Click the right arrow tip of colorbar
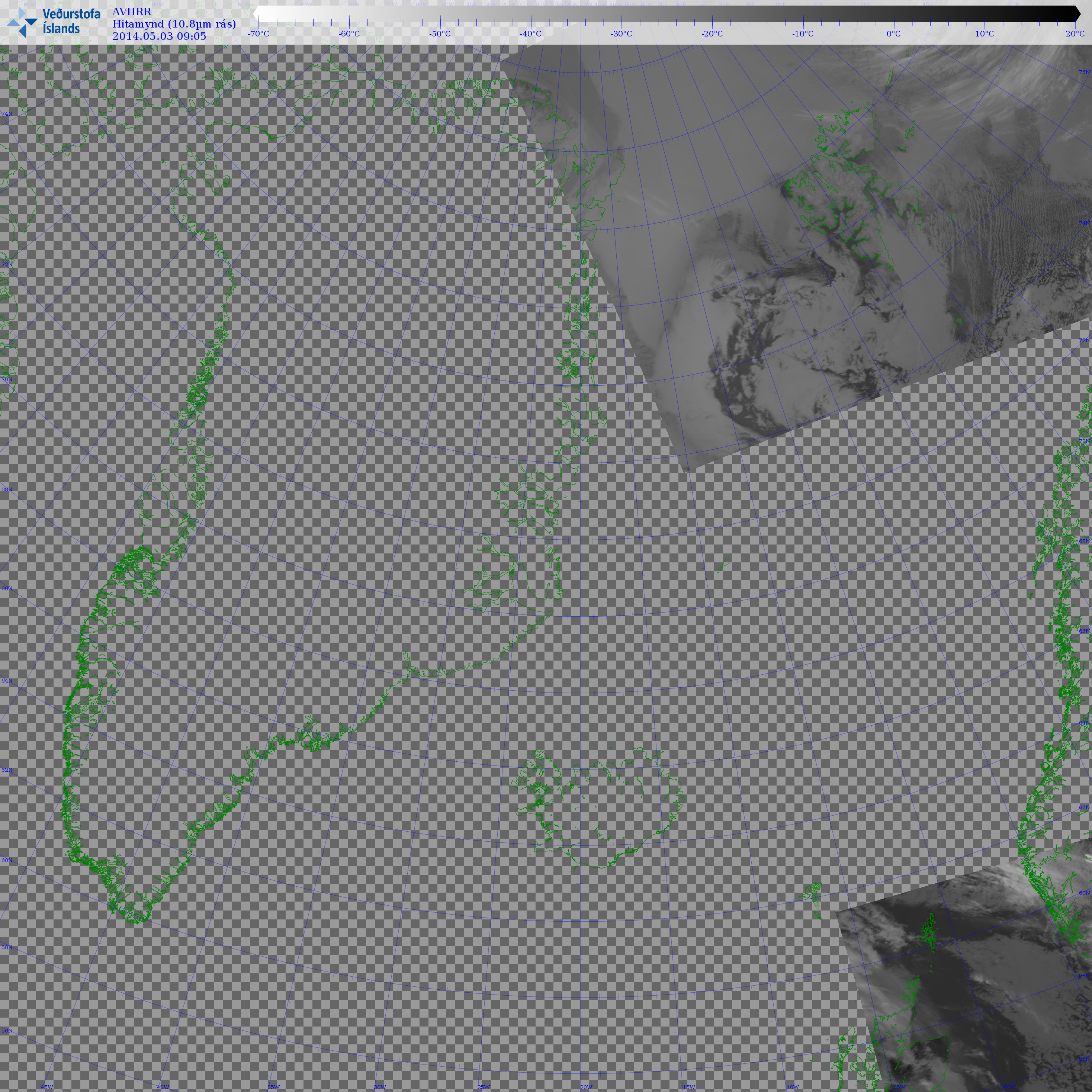Screen dimensions: 1092x1092 coord(1078,13)
